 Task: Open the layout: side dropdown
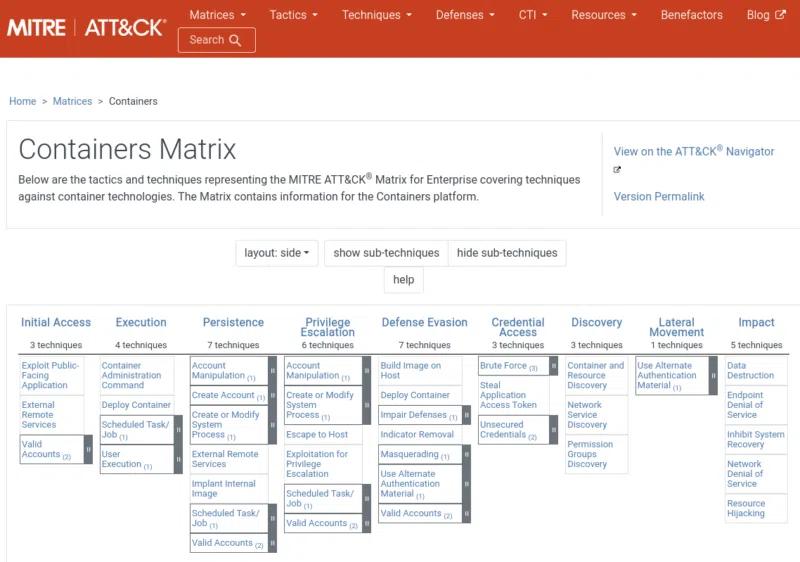pyautogui.click(x=277, y=253)
